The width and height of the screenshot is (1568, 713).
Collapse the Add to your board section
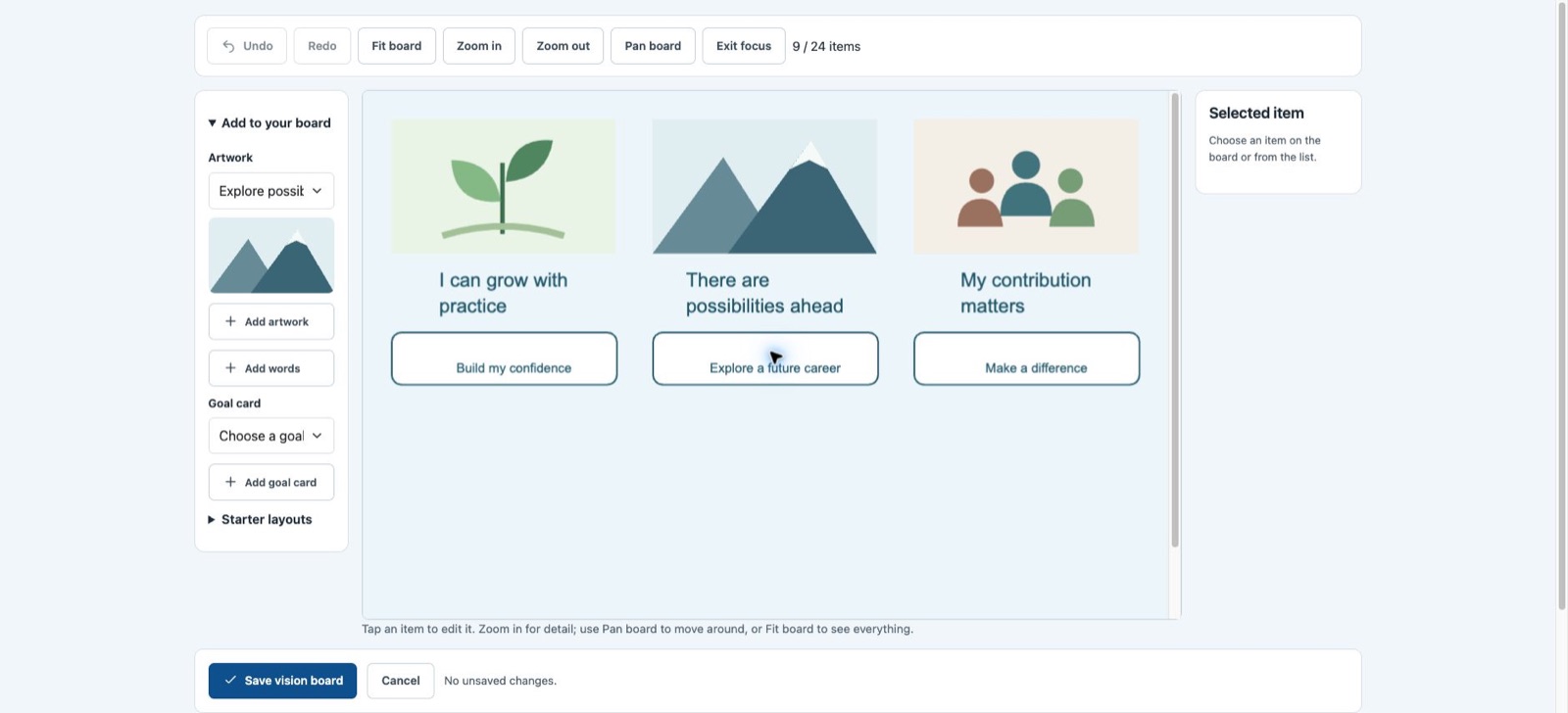coord(269,123)
